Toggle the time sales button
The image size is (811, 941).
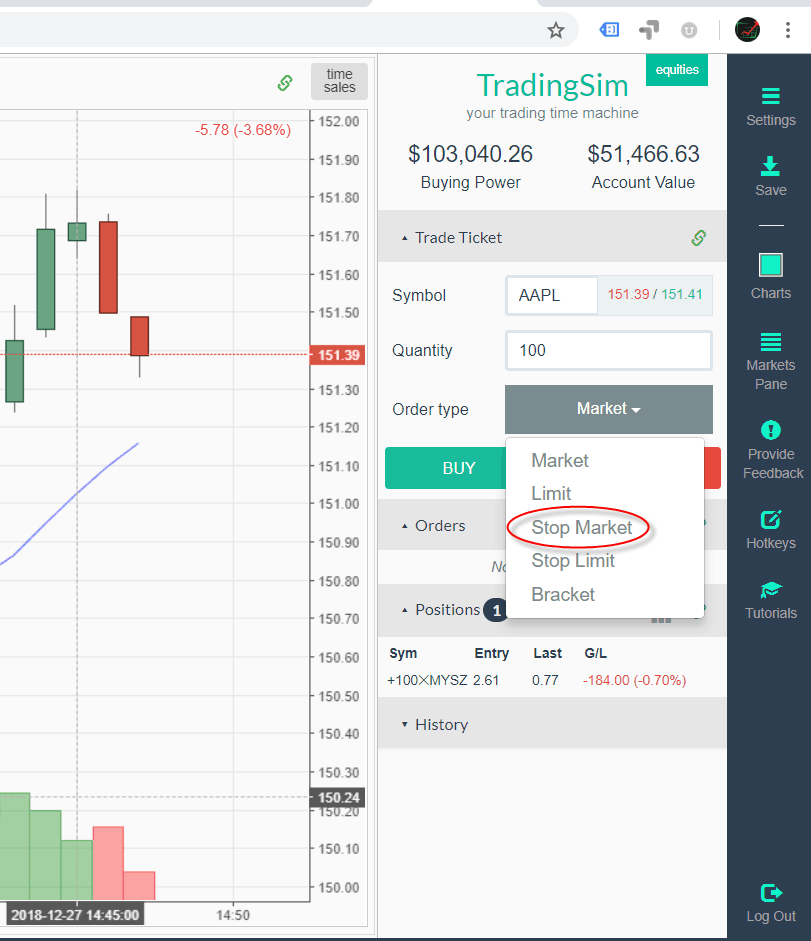[339, 81]
